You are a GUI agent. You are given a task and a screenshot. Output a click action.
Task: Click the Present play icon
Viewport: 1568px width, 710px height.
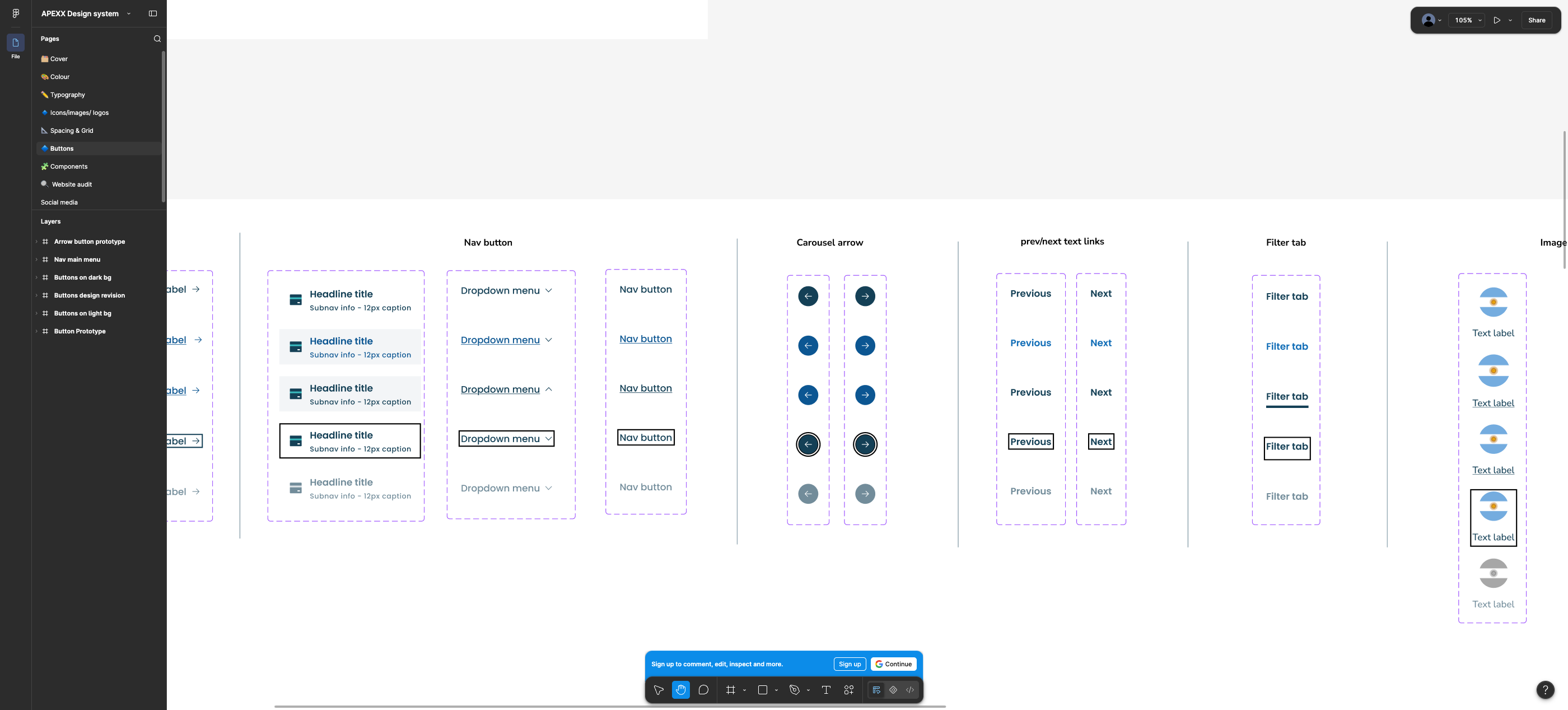[1497, 20]
